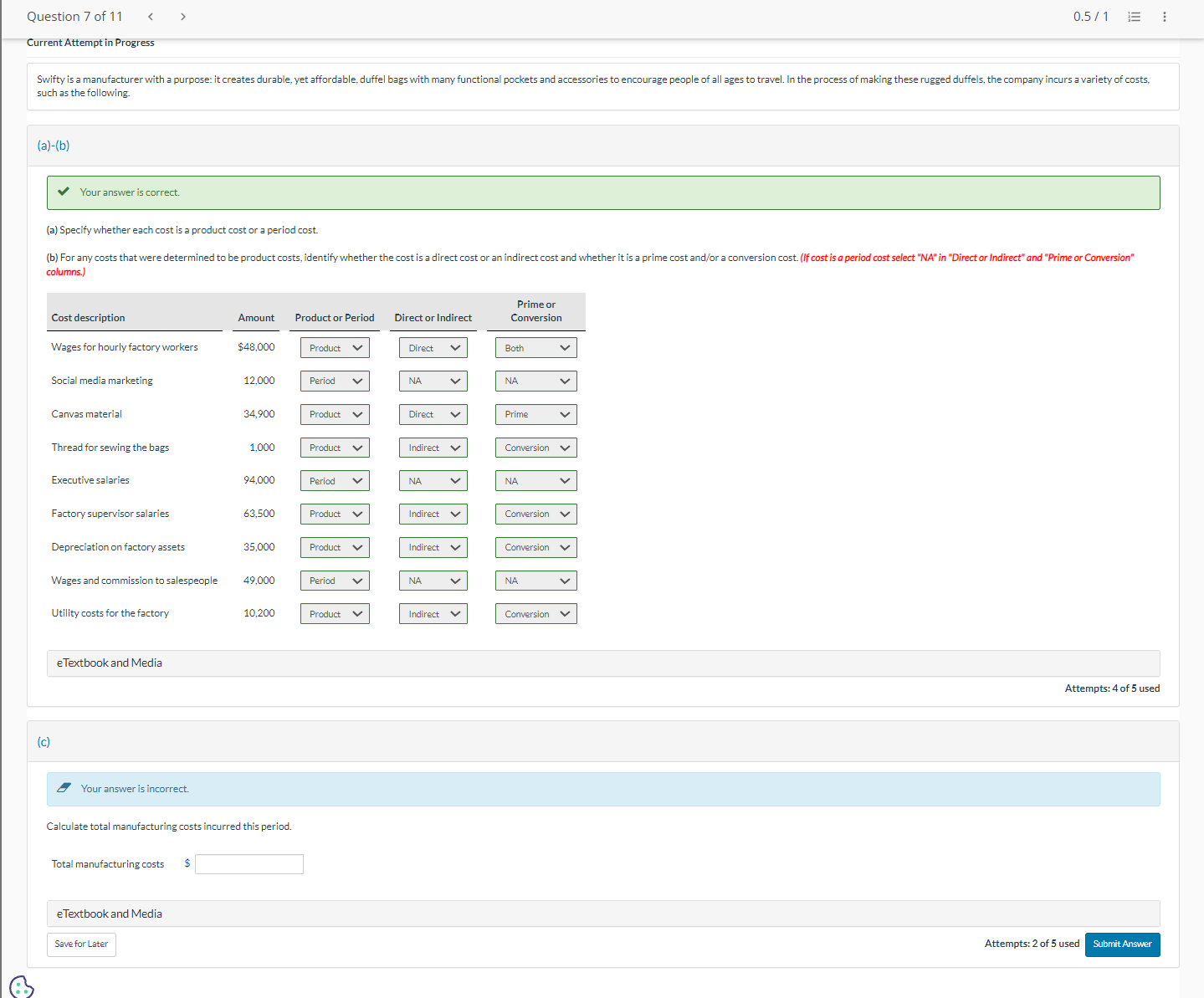Click the Your answer is incorrect banner
The width and height of the screenshot is (1204, 998).
coord(603,789)
